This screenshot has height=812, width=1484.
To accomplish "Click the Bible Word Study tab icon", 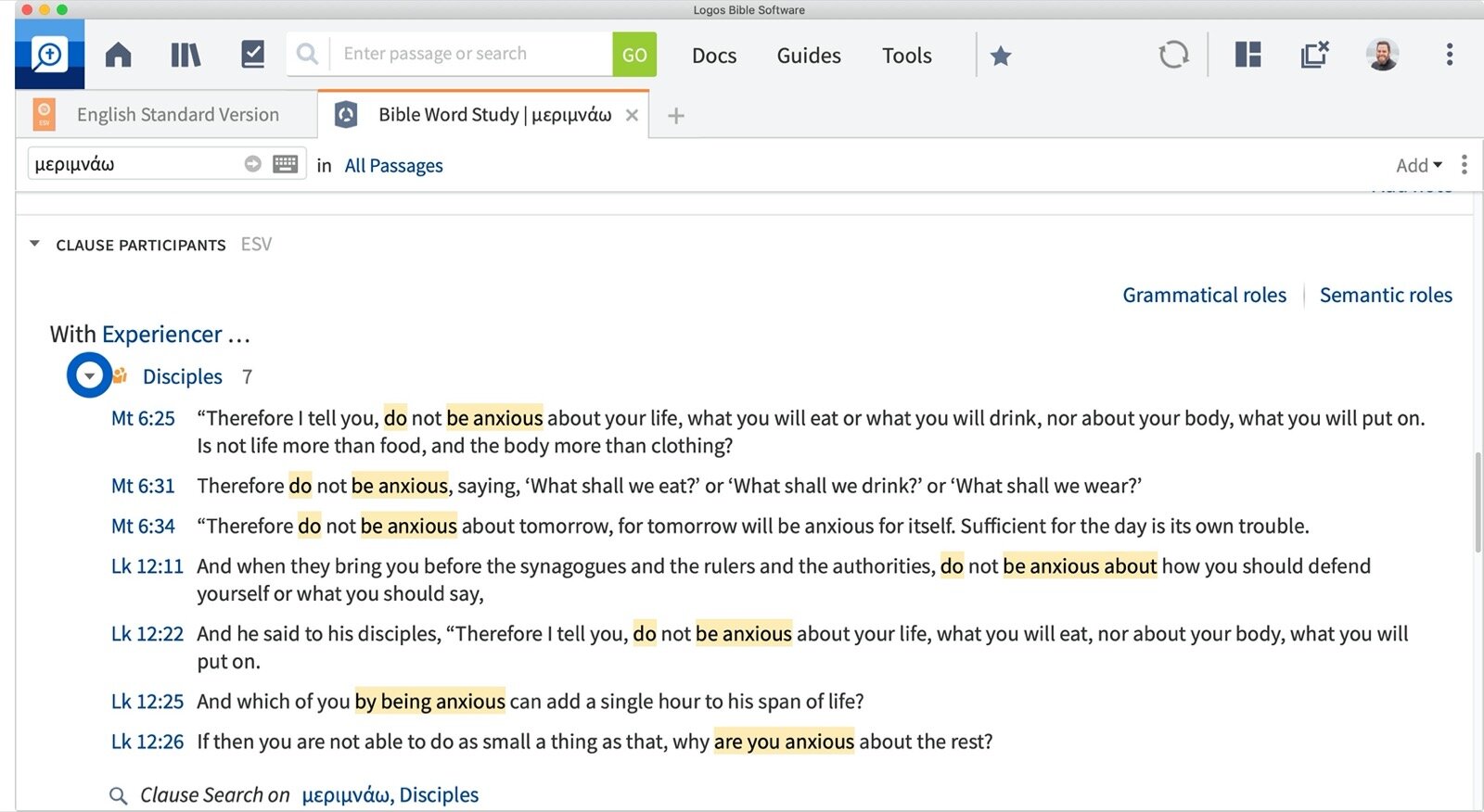I will point(346,115).
